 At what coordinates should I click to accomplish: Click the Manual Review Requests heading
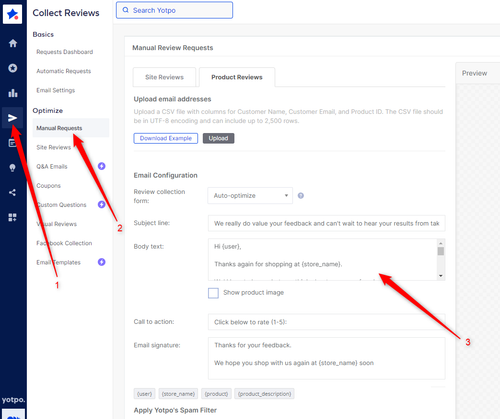tap(173, 48)
